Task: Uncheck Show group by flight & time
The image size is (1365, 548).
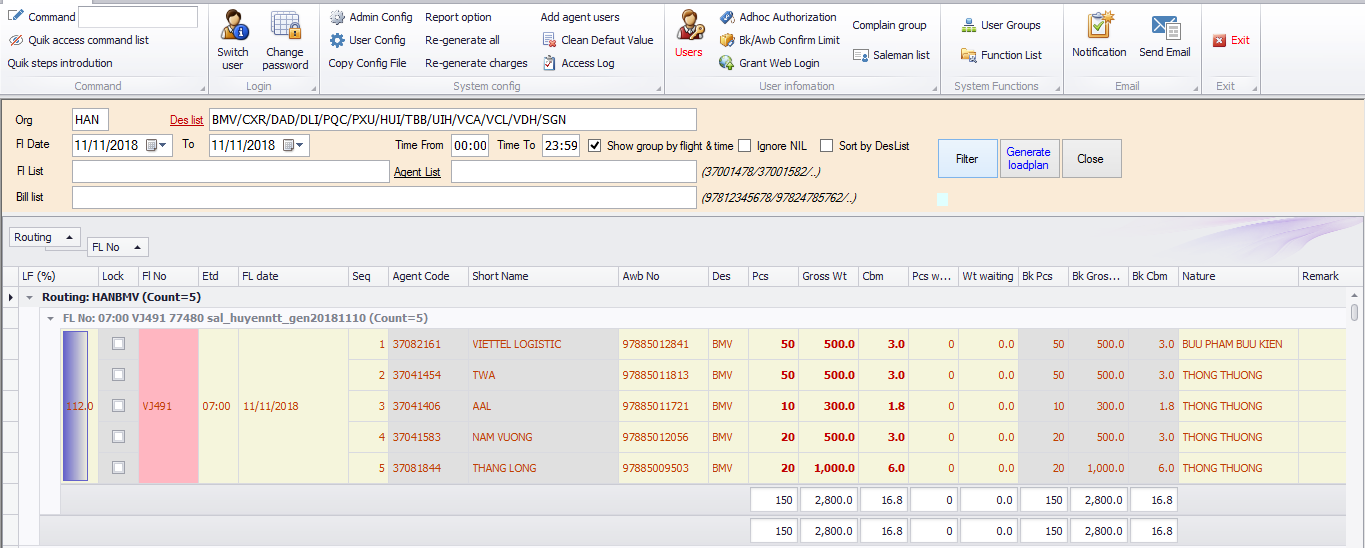Action: [x=595, y=146]
